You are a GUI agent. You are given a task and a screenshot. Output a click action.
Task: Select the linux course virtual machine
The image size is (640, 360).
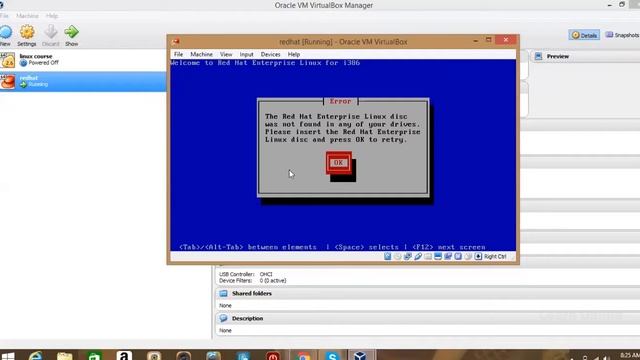[x=83, y=60]
